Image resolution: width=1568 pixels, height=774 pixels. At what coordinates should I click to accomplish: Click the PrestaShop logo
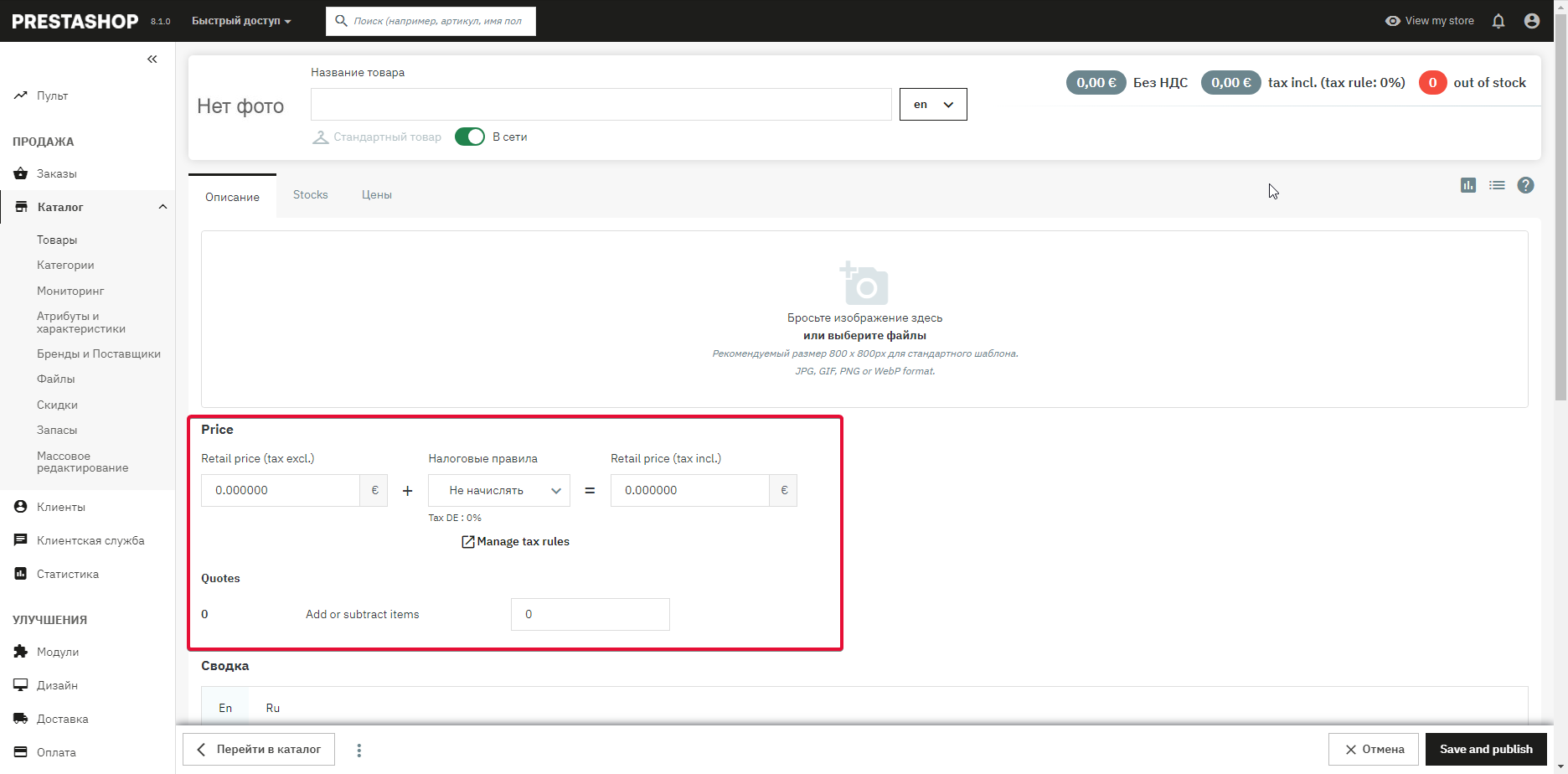click(x=75, y=21)
